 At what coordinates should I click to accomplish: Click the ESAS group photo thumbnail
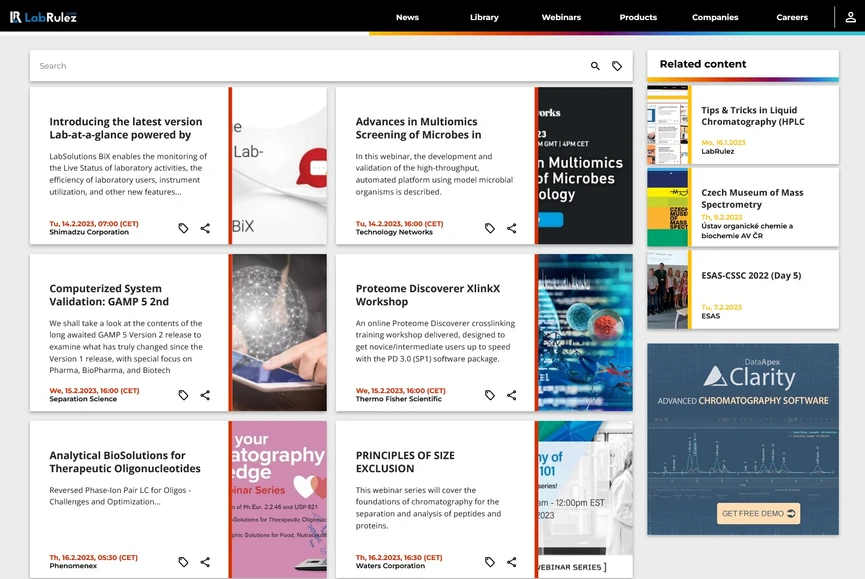coord(668,290)
